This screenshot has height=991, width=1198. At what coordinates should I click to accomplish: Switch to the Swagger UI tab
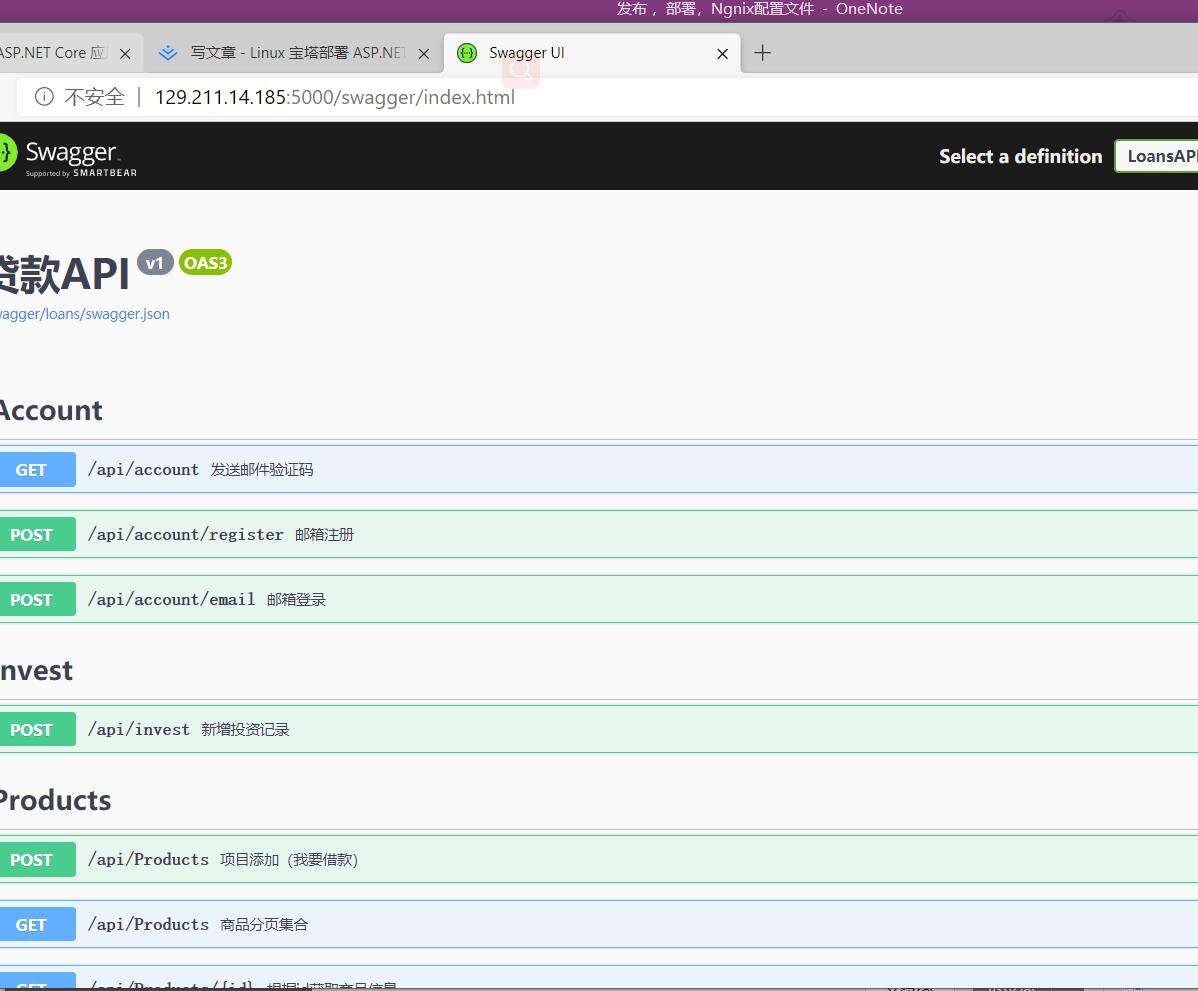[x=591, y=53]
